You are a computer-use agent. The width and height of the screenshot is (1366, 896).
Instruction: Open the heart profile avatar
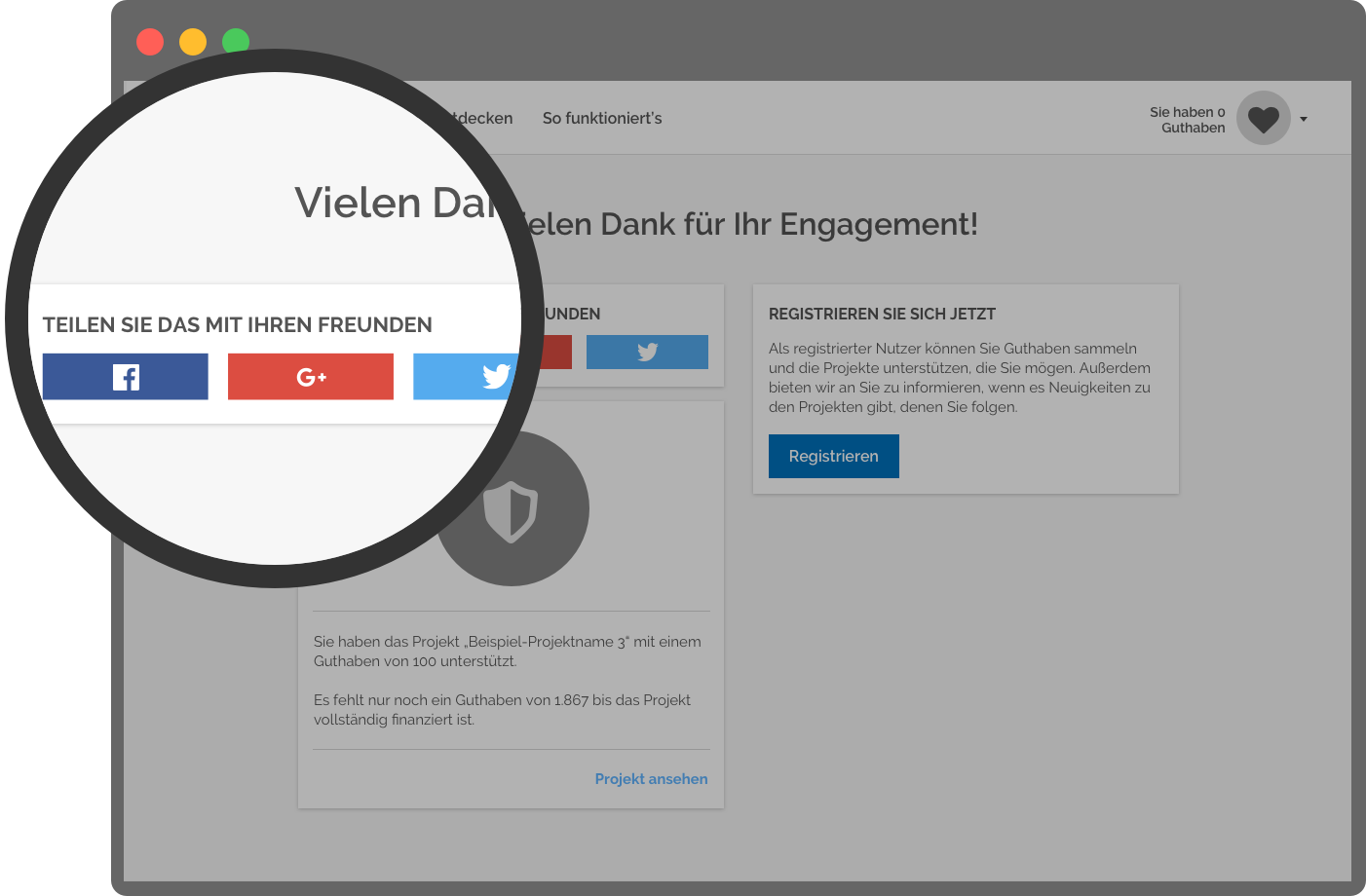coord(1264,119)
